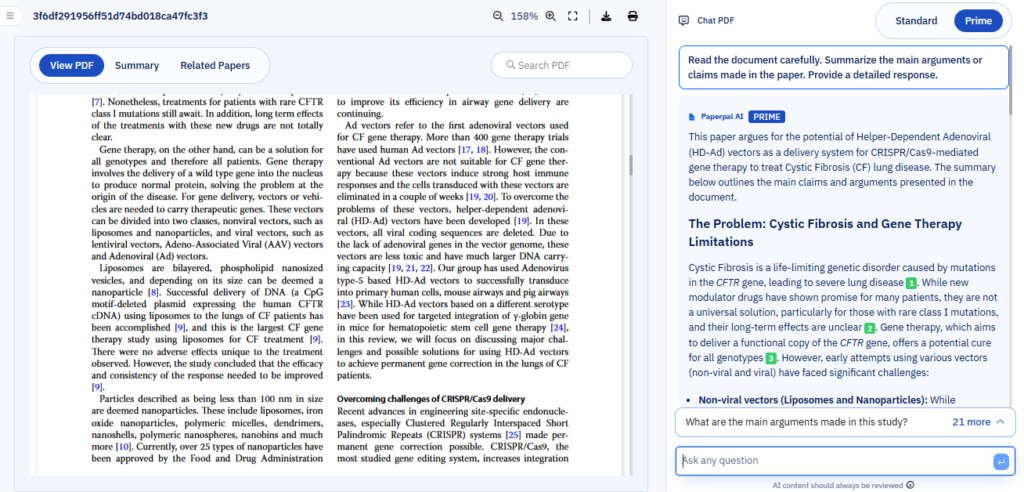
Task: Click the AI content info icon
Action: pos(910,485)
